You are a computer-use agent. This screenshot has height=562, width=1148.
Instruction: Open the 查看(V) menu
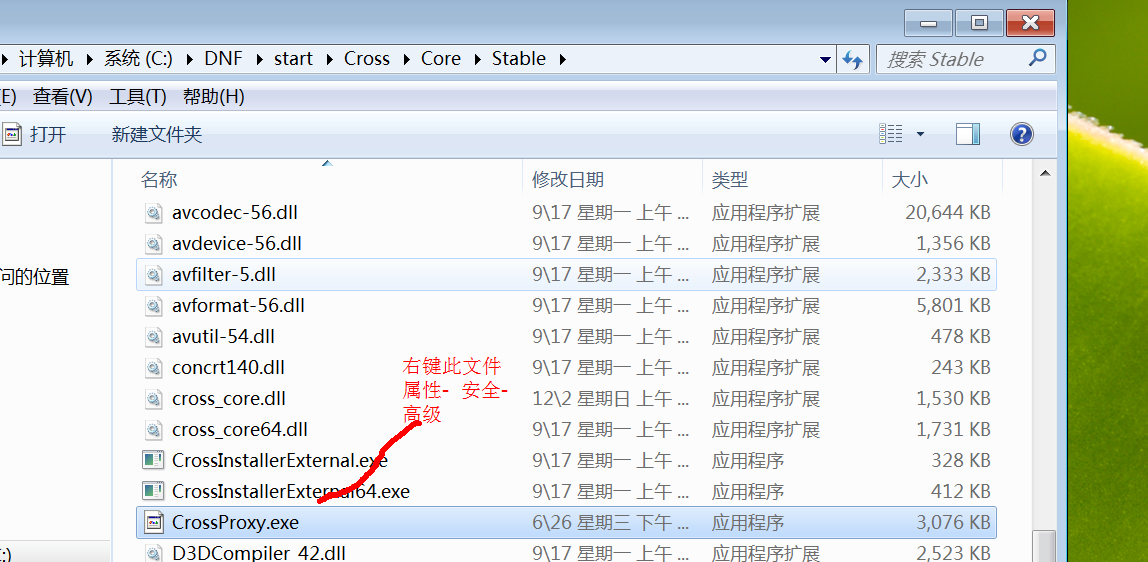(63, 97)
